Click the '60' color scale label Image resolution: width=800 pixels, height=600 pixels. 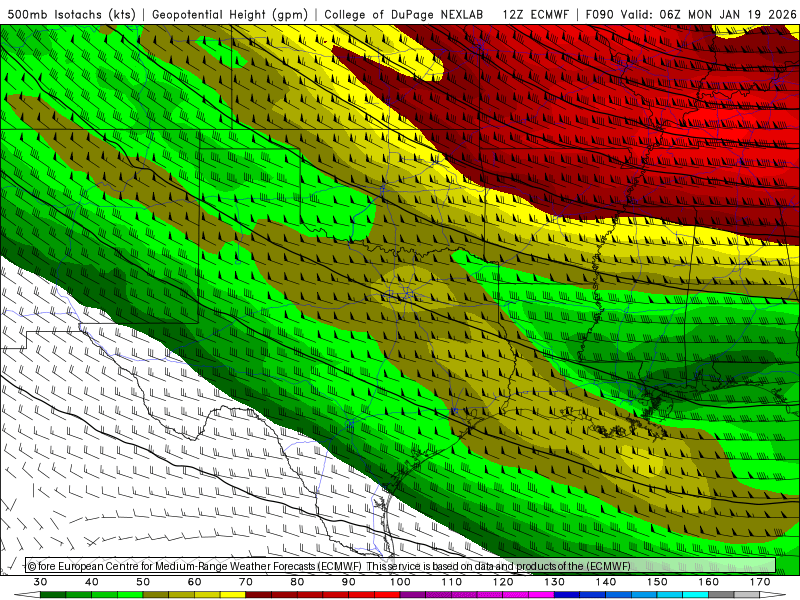[194, 582]
